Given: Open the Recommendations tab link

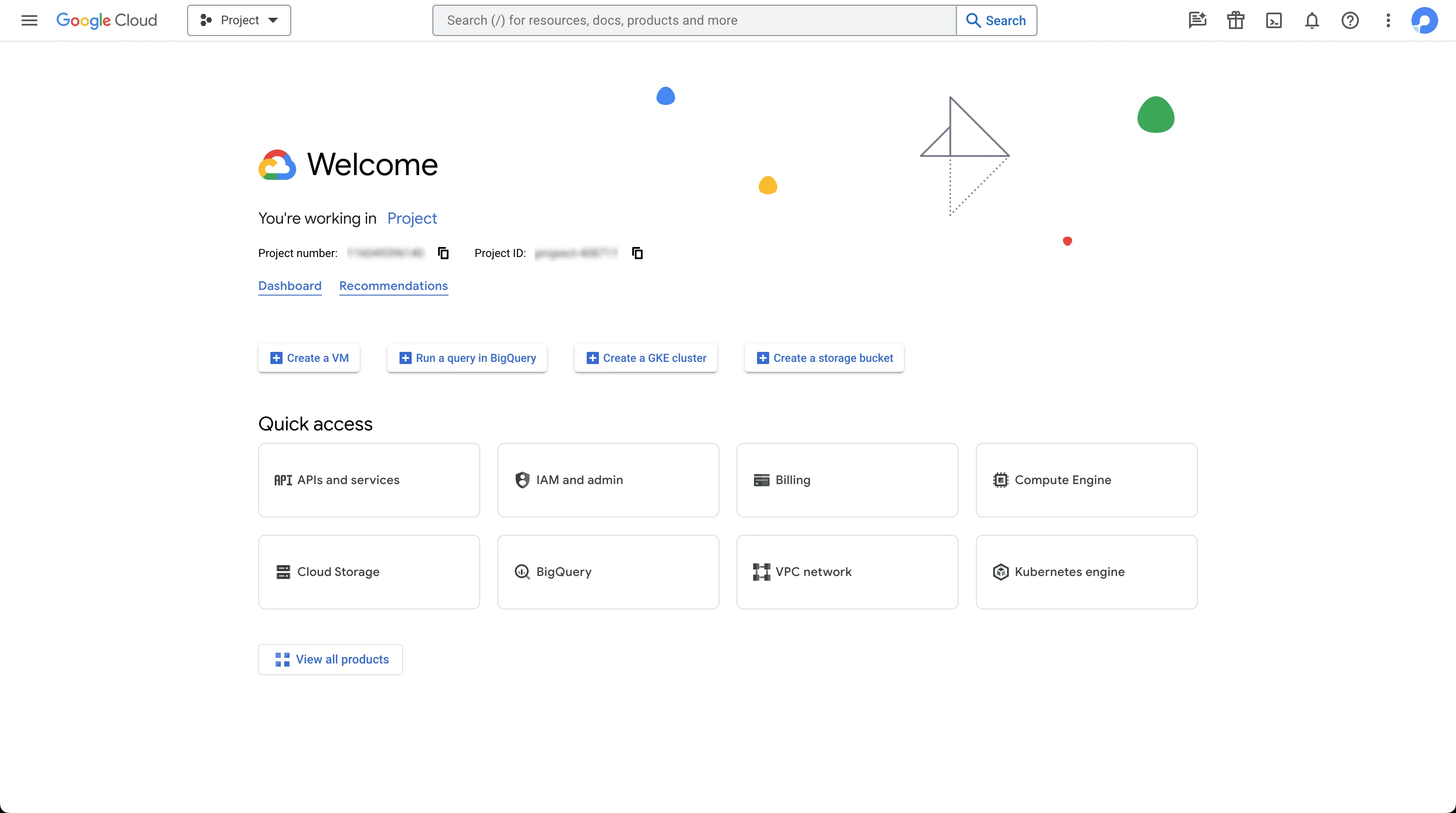Looking at the screenshot, I should [x=393, y=286].
